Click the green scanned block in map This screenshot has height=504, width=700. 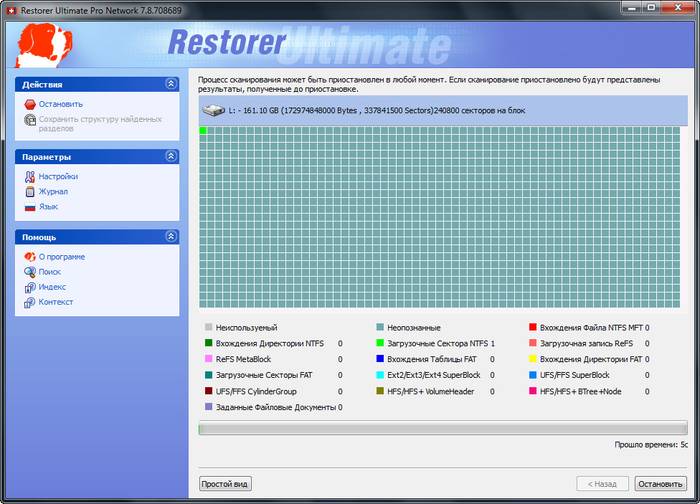coord(203,131)
